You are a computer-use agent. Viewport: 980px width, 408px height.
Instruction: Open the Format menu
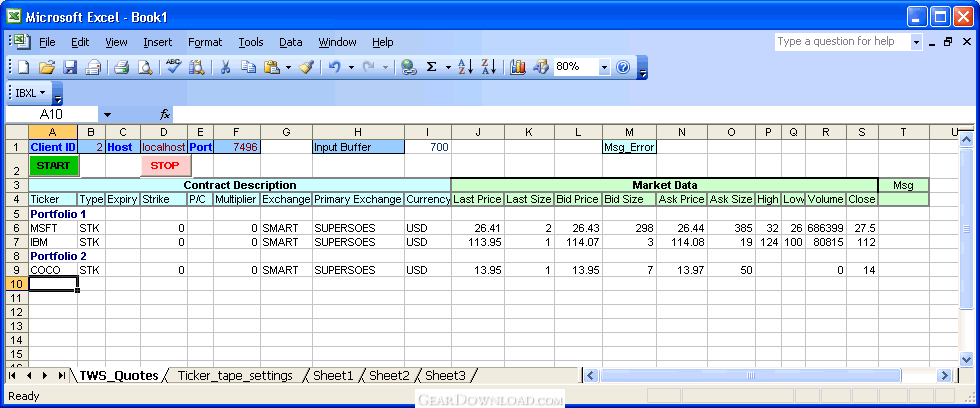[x=205, y=42]
